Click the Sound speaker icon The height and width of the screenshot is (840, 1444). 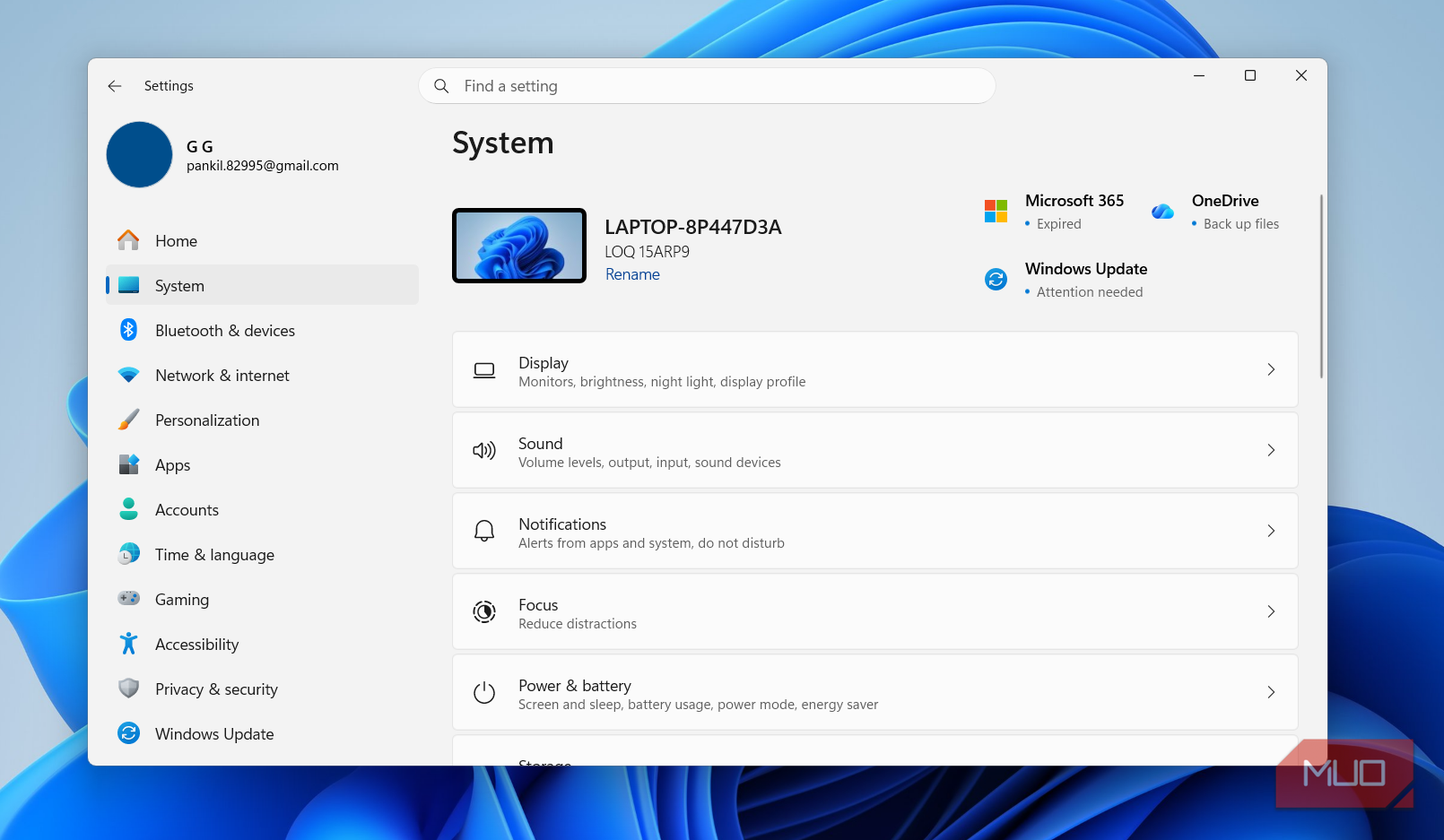coord(484,451)
